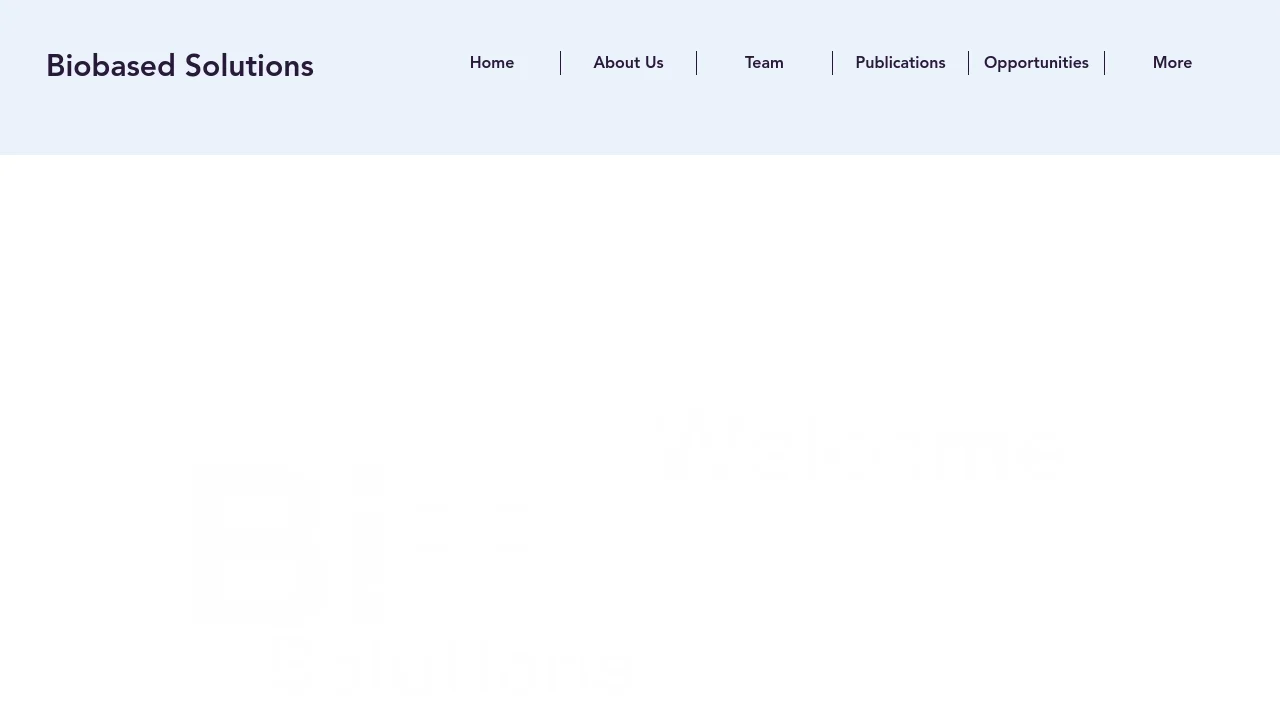Viewport: 1280px width, 720px height.
Task: Go to the Home page
Action: (492, 63)
